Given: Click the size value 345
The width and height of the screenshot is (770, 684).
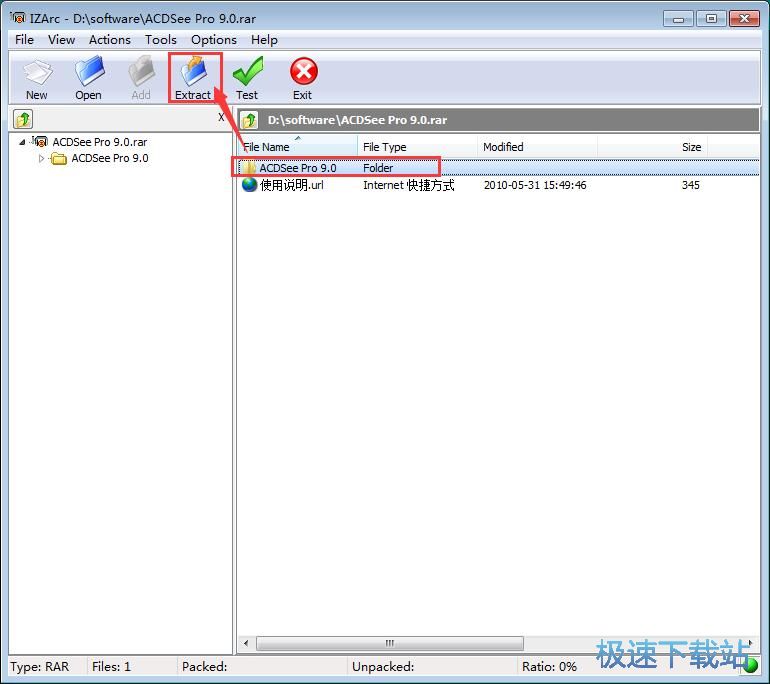Looking at the screenshot, I should (690, 185).
